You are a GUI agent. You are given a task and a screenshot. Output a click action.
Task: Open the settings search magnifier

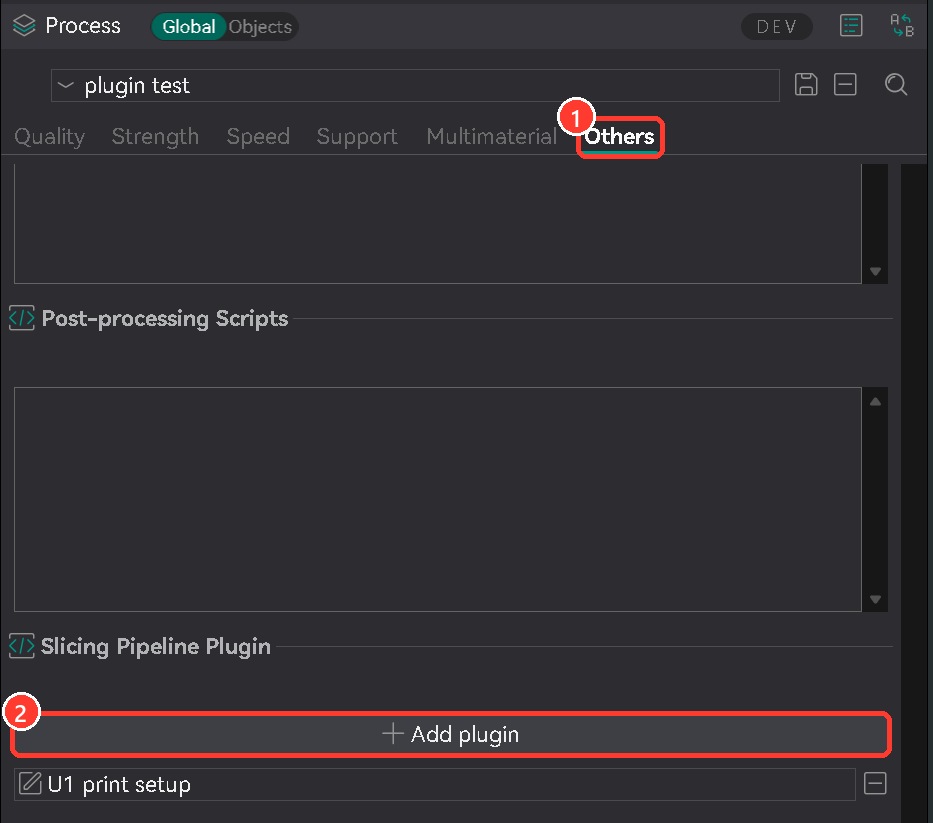[896, 85]
